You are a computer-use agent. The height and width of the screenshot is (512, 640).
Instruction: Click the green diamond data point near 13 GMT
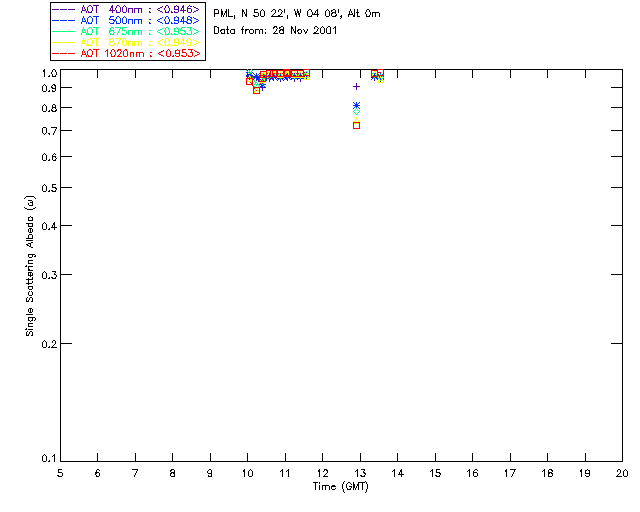pos(356,111)
